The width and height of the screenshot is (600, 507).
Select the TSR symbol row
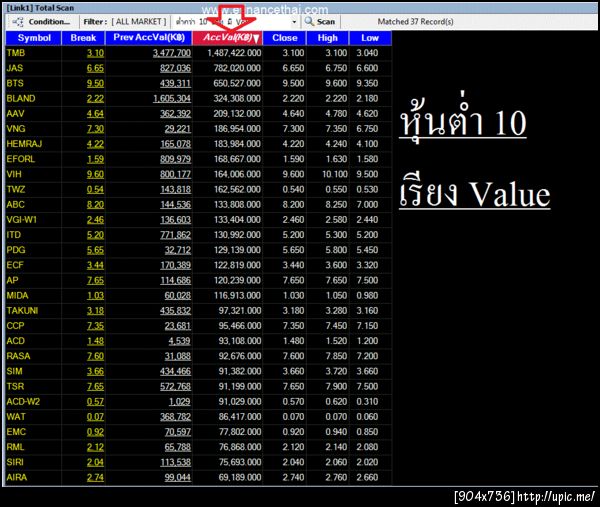click(199, 386)
